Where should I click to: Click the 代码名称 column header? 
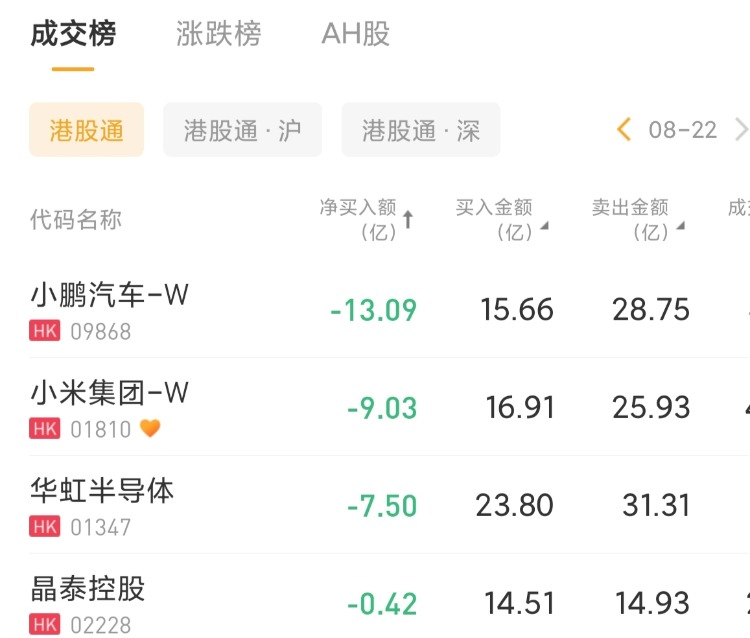coord(76,220)
